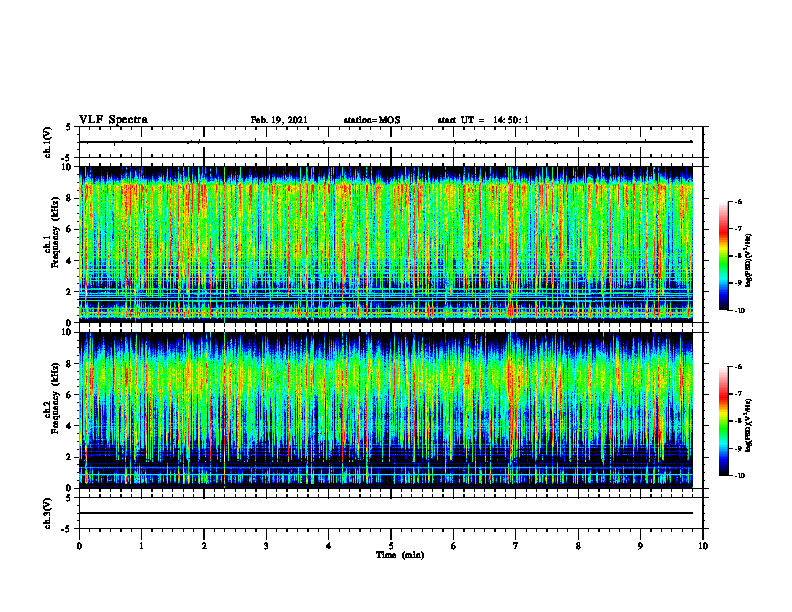Click inside the ch.1 spectrogram panel
Image resolution: width=792 pixels, height=612 pixels.
tap(386, 244)
